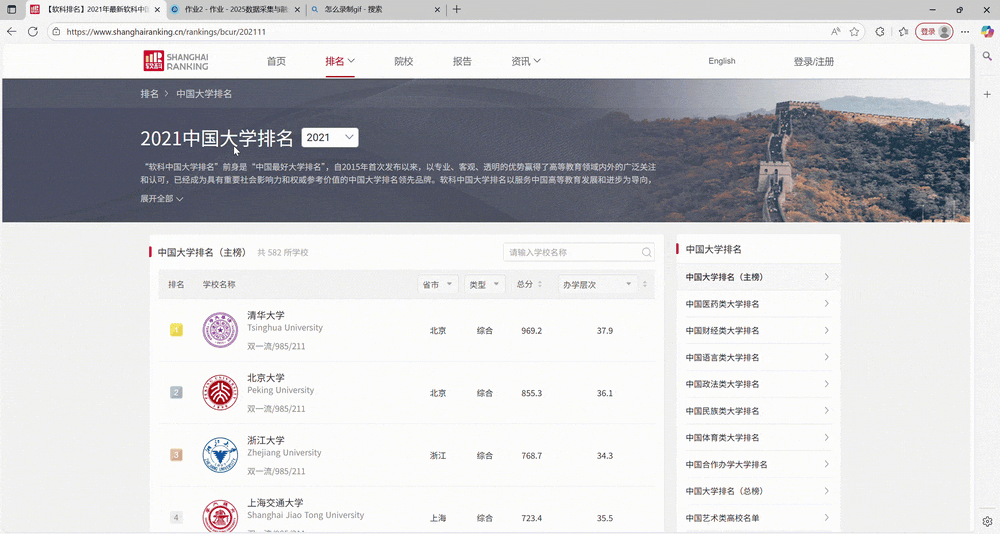The image size is (1000, 534).
Task: Click the read aloud icon in address bar
Action: [835, 31]
